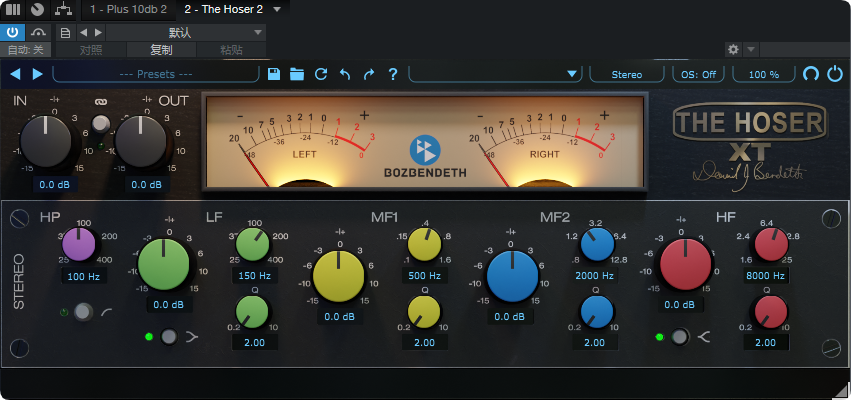Open the gear settings icon

point(733,50)
